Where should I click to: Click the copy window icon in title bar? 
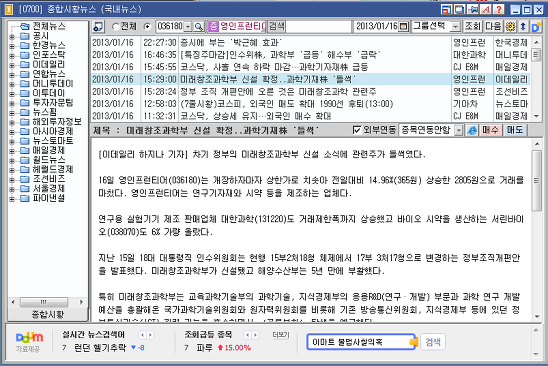point(460,9)
